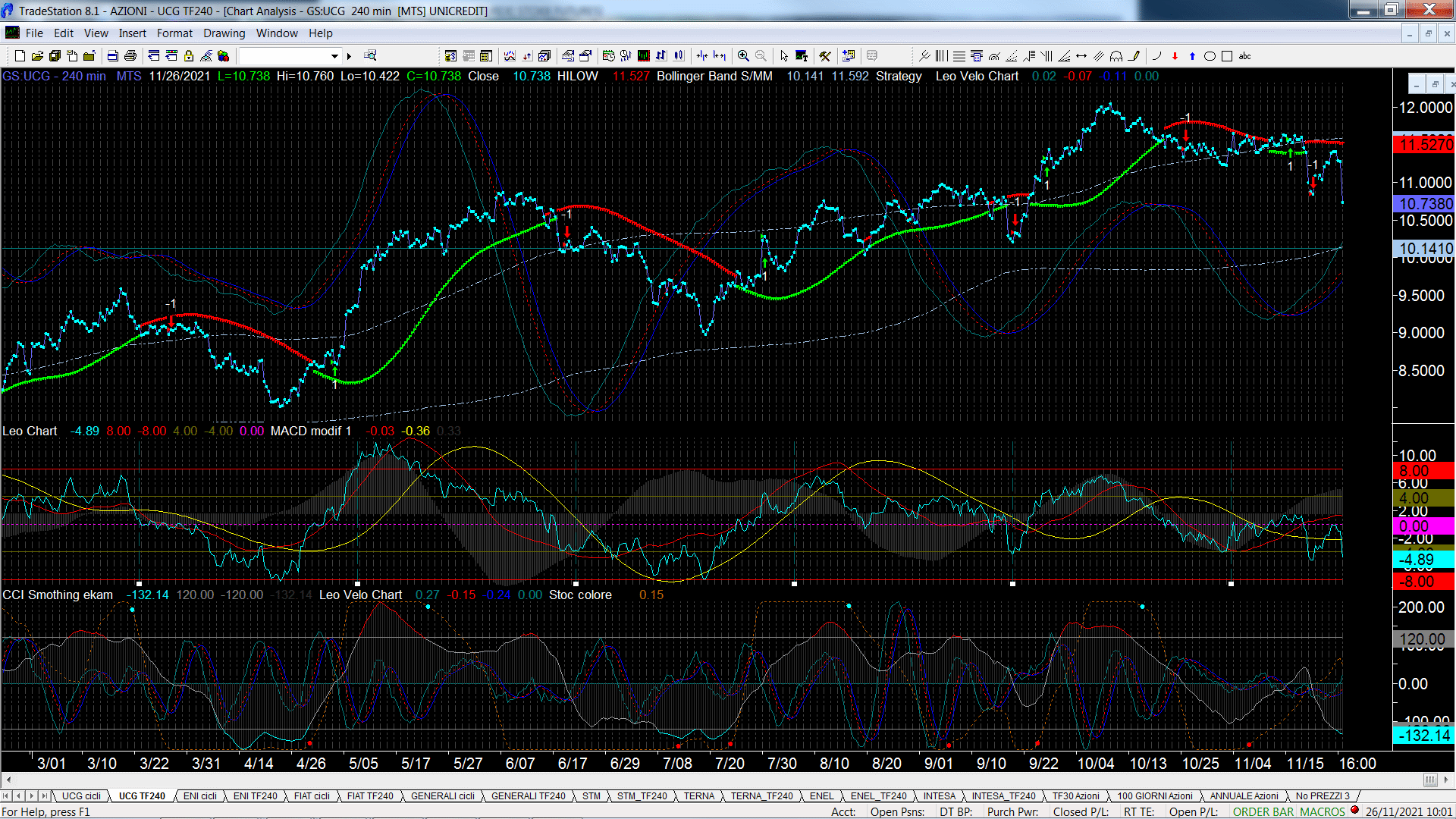1456x819 pixels.
Task: Select the Vertical Lines drawing tool
Action: coord(942,55)
